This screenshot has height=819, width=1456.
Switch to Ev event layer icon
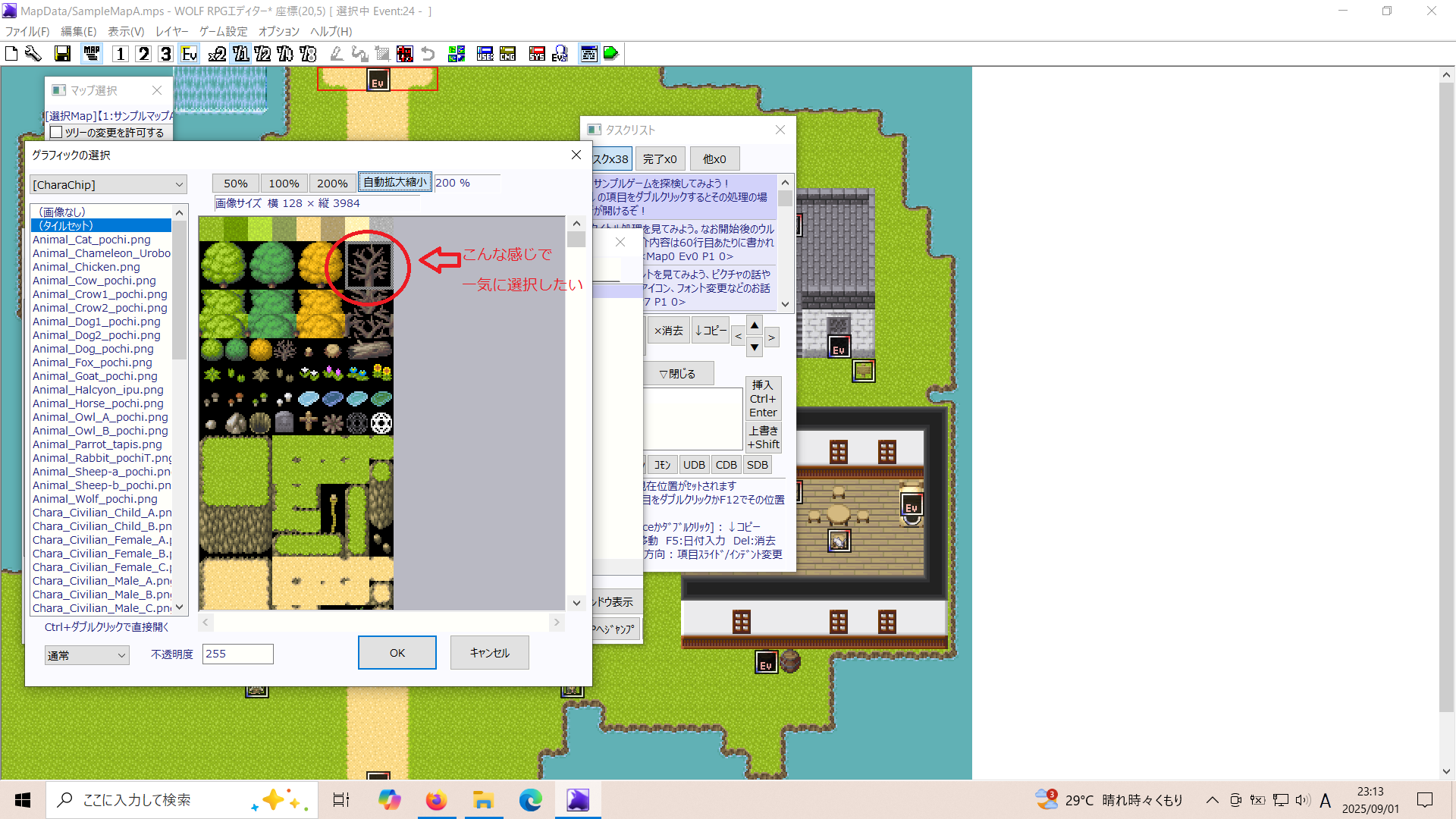(x=190, y=54)
